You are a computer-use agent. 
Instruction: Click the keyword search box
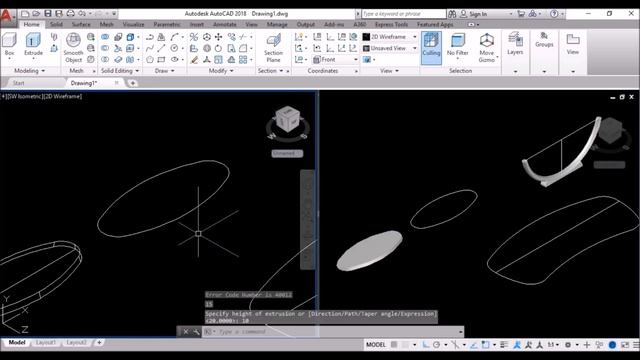(404, 13)
